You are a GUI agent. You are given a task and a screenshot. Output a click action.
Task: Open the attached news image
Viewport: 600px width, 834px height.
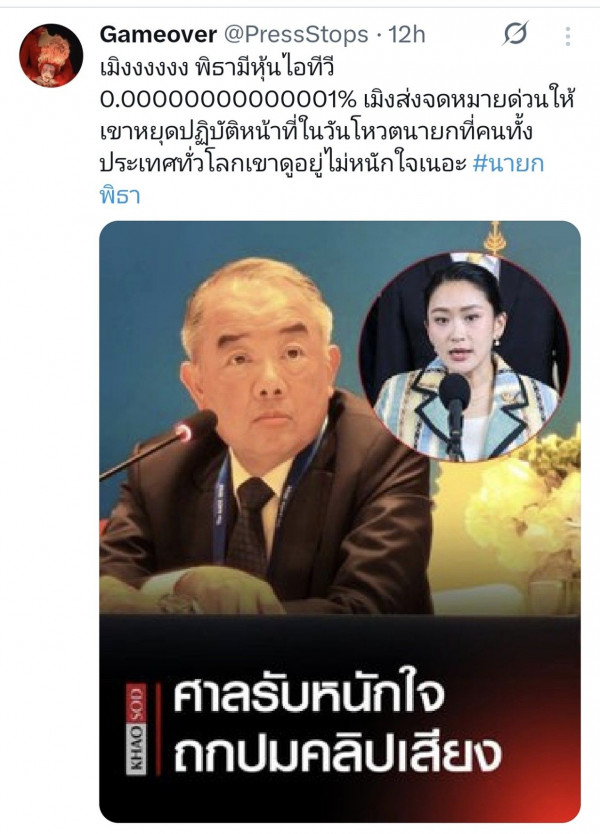[340, 521]
